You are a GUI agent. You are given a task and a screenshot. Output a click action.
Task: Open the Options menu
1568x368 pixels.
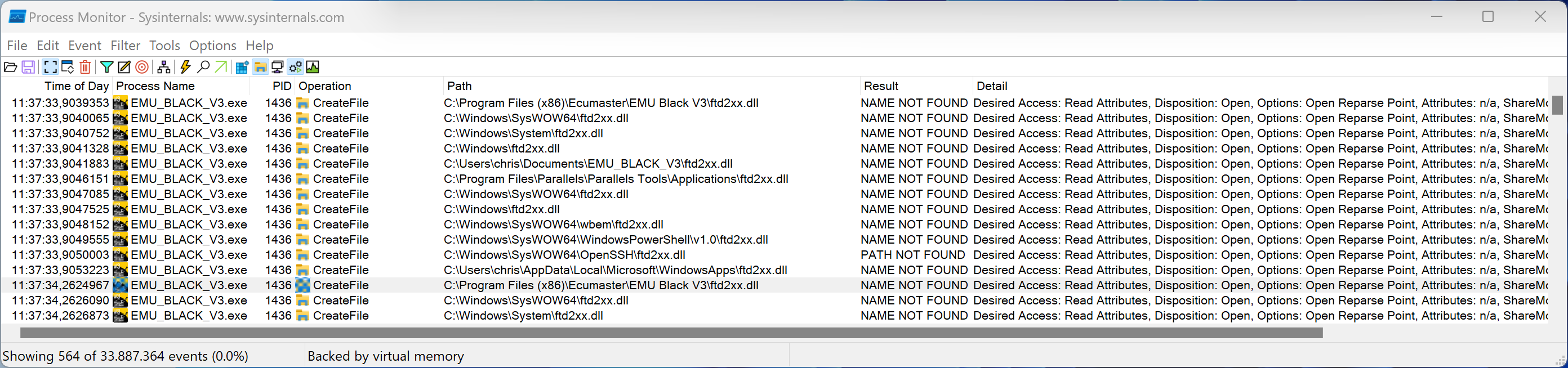click(x=212, y=46)
